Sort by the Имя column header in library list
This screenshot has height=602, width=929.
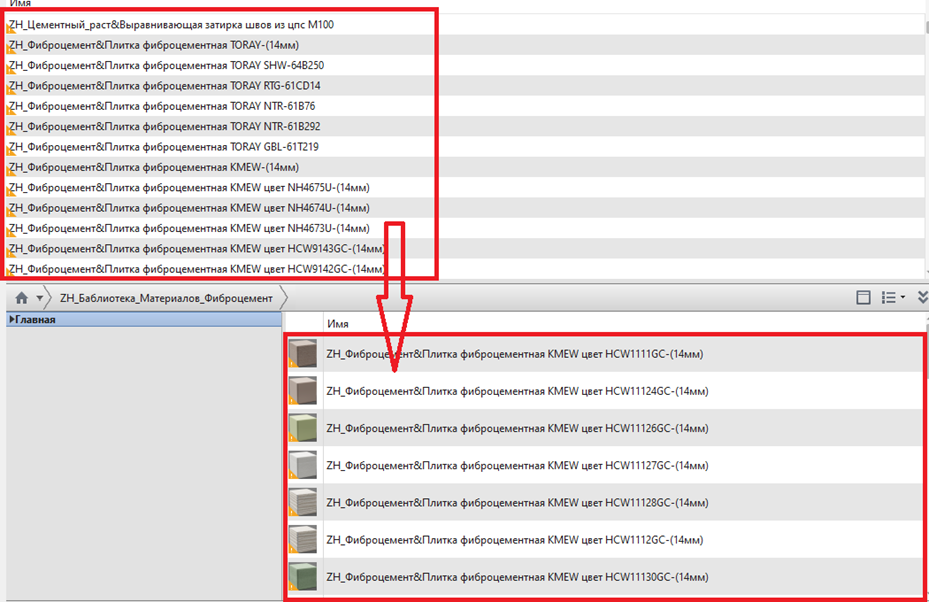pos(338,324)
